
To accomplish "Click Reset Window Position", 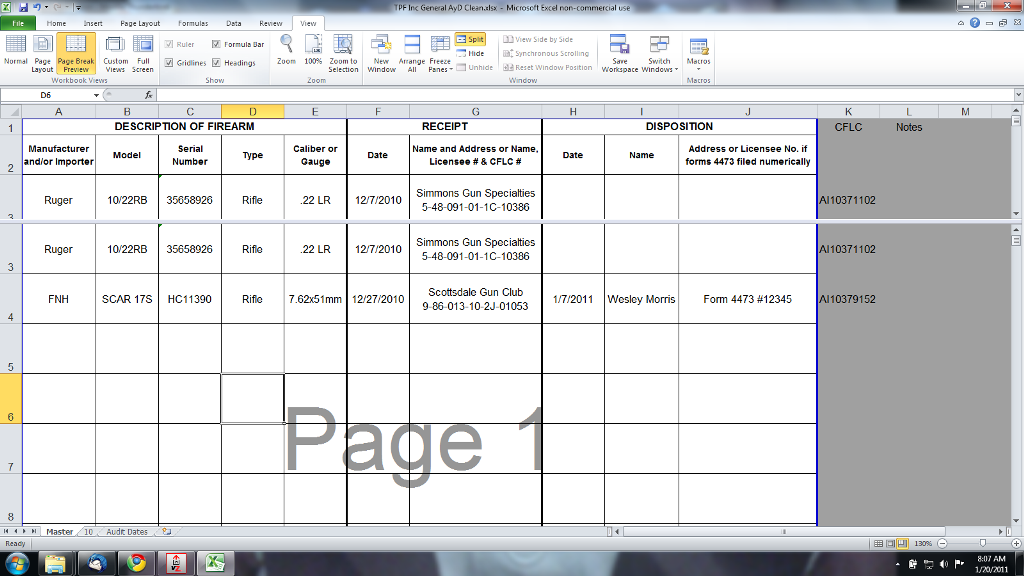I will coord(547,67).
